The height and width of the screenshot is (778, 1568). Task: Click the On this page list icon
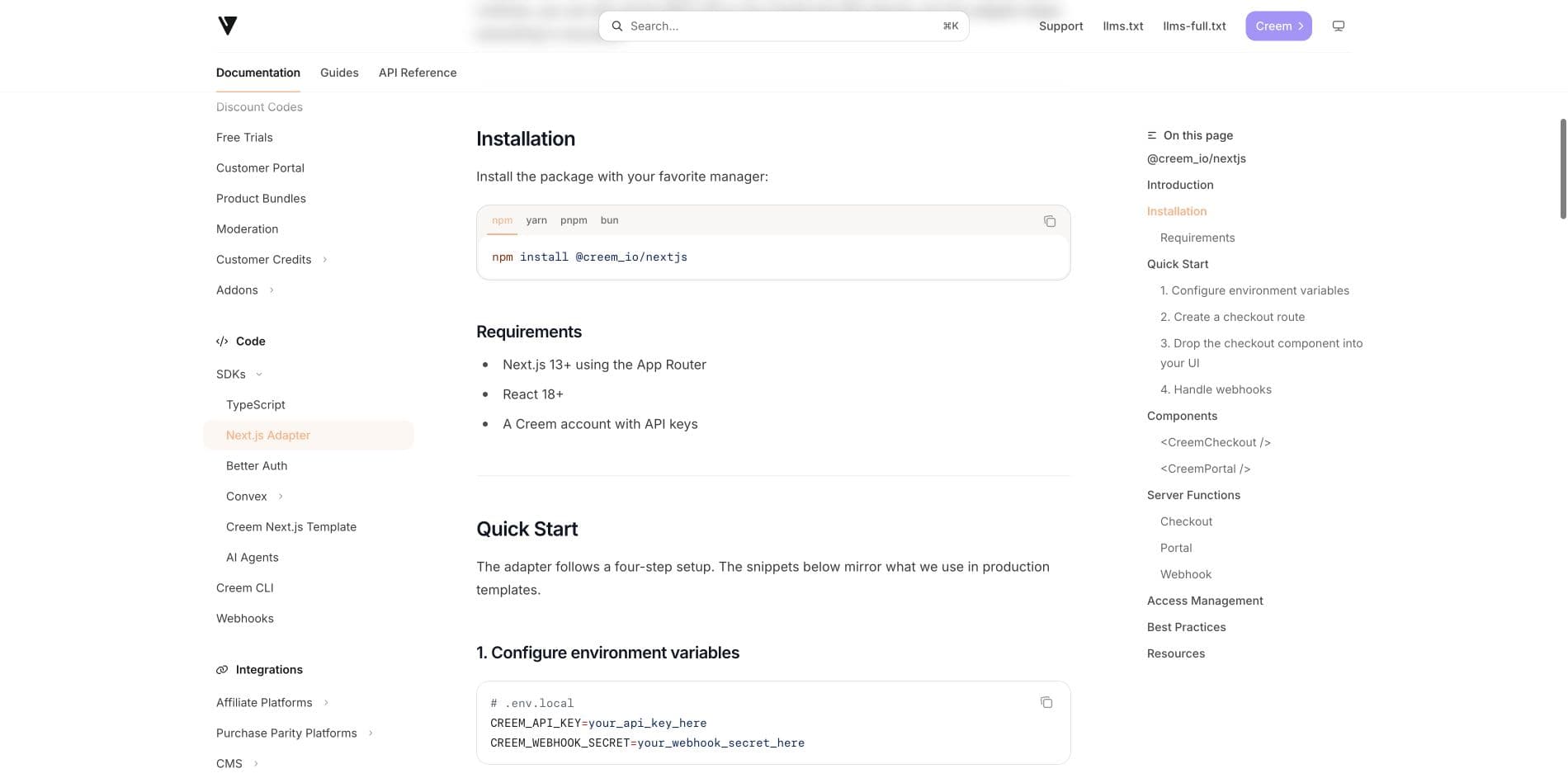pos(1152,135)
